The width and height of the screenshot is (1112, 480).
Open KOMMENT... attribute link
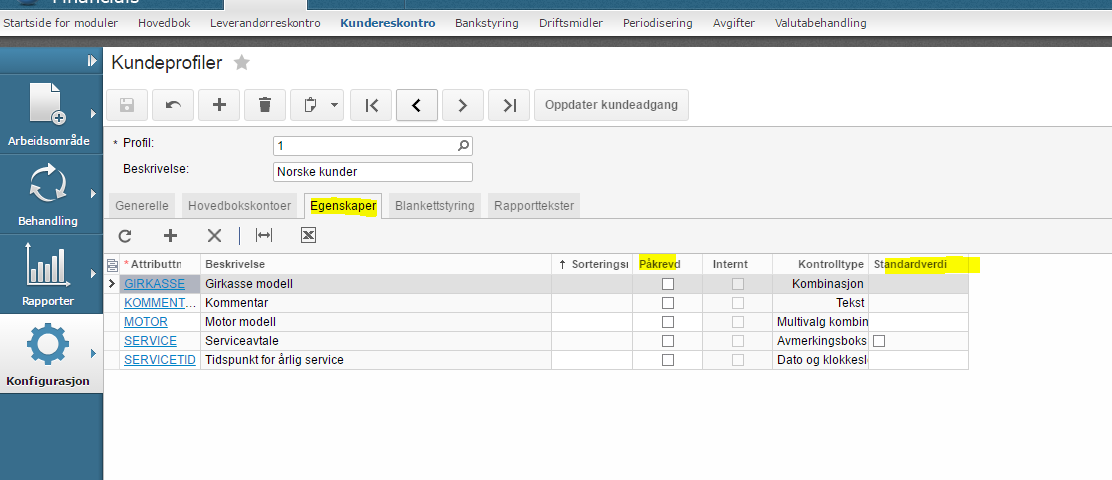click(x=160, y=303)
